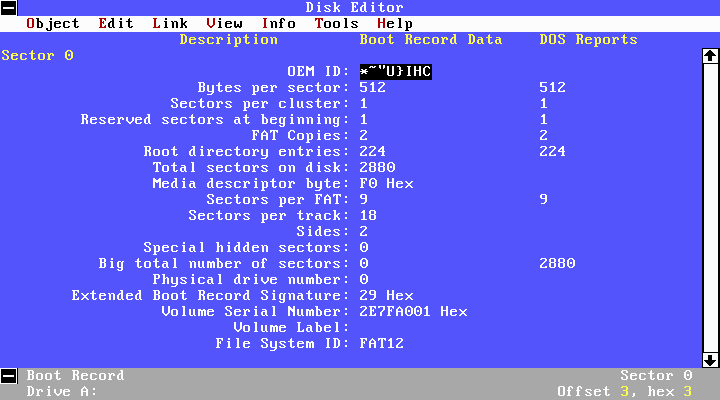Select Media descriptor byte value F0 Hex
The height and width of the screenshot is (400, 720).
point(386,183)
